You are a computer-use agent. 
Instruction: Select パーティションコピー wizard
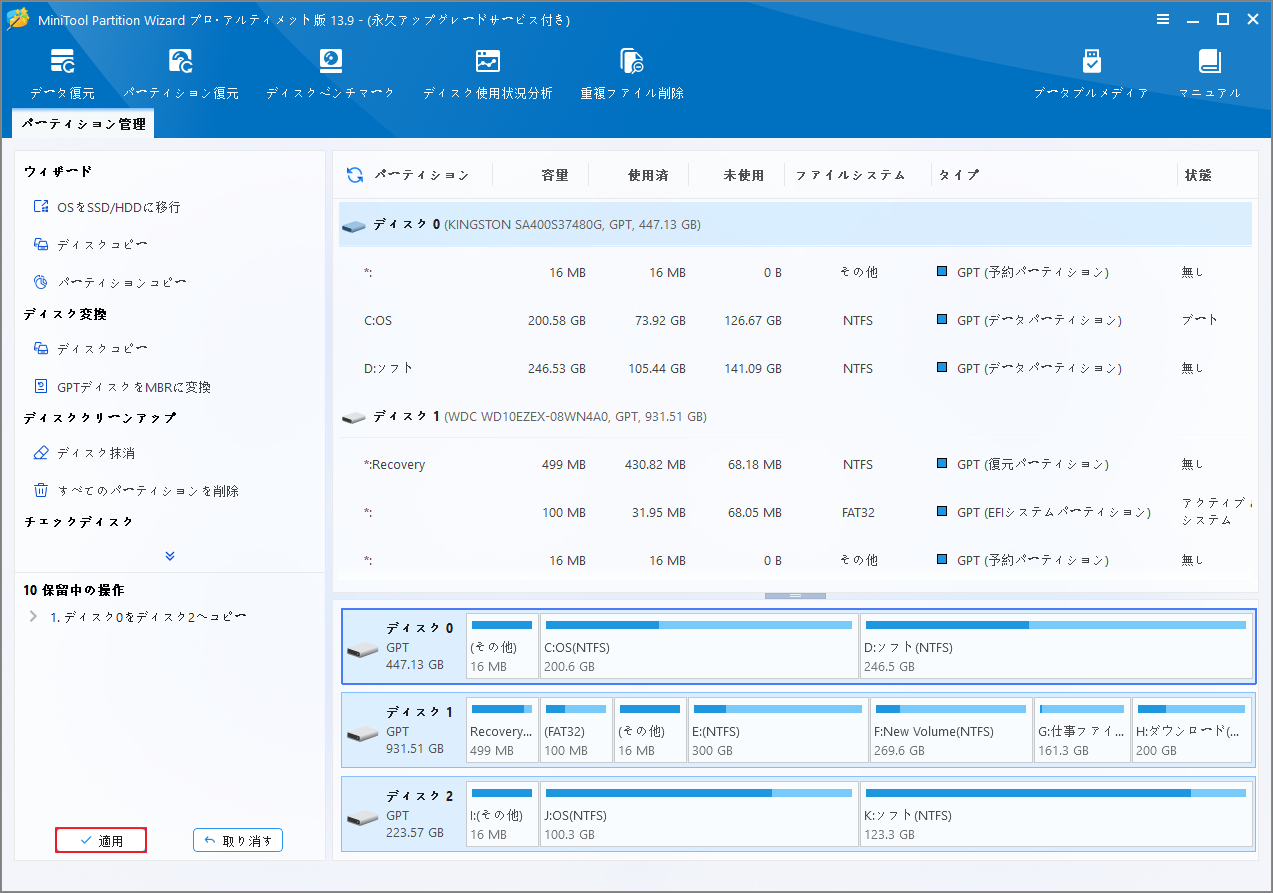pos(110,282)
